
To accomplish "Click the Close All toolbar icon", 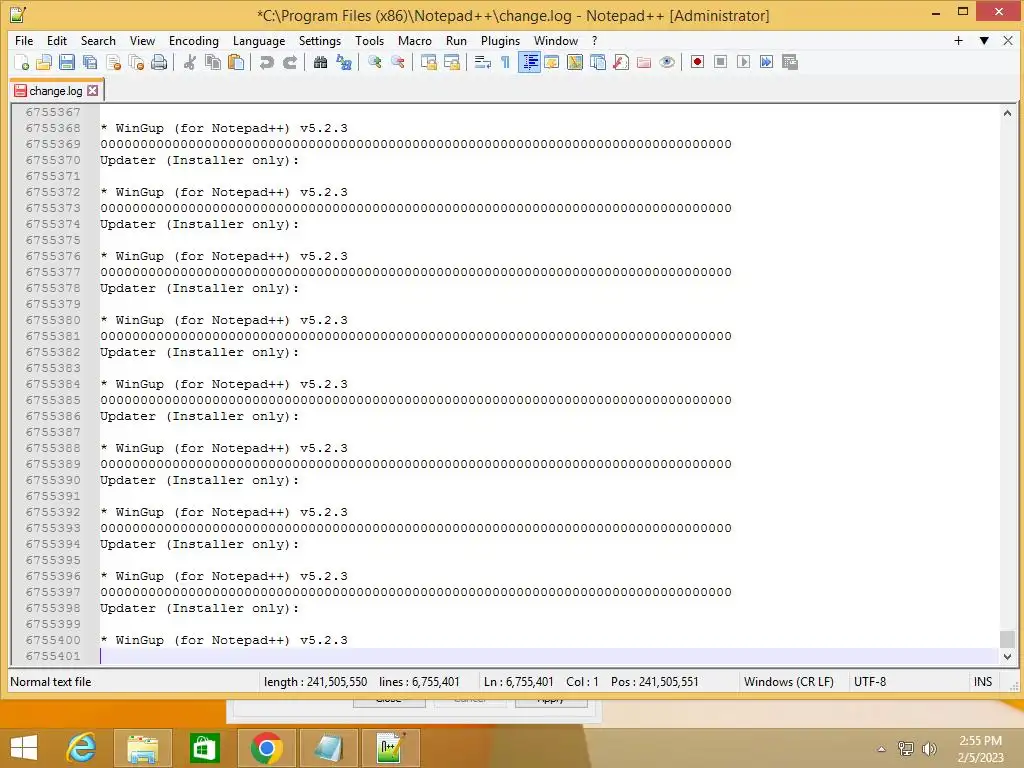I will click(x=136, y=62).
